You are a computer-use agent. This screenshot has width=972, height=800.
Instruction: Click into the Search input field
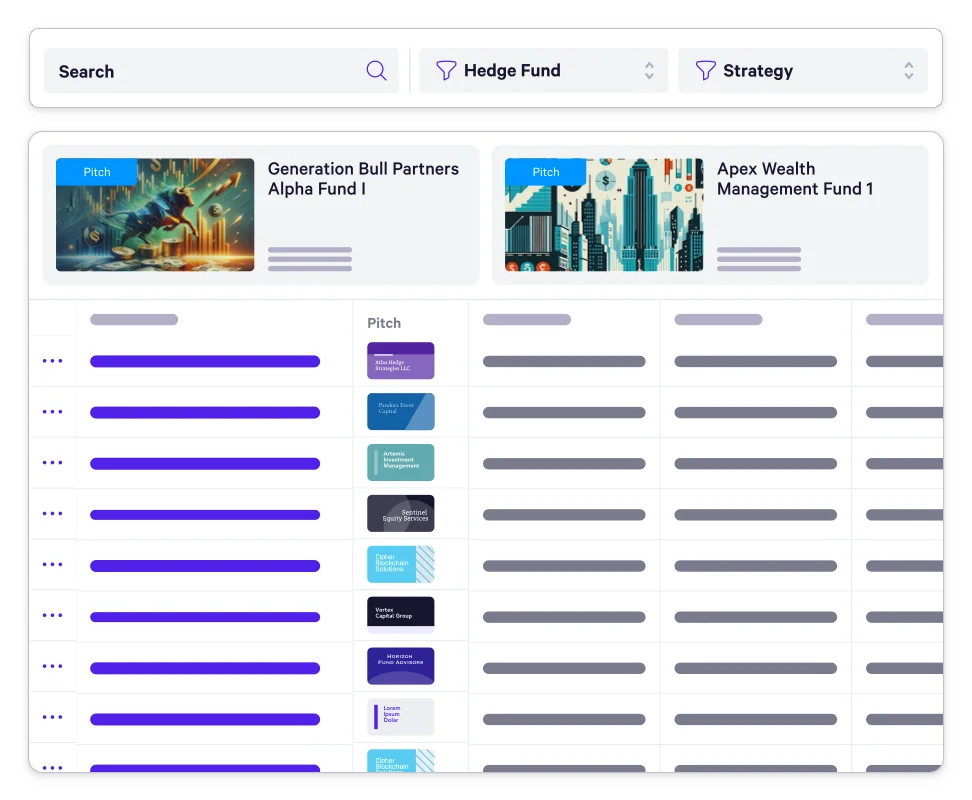(x=200, y=71)
